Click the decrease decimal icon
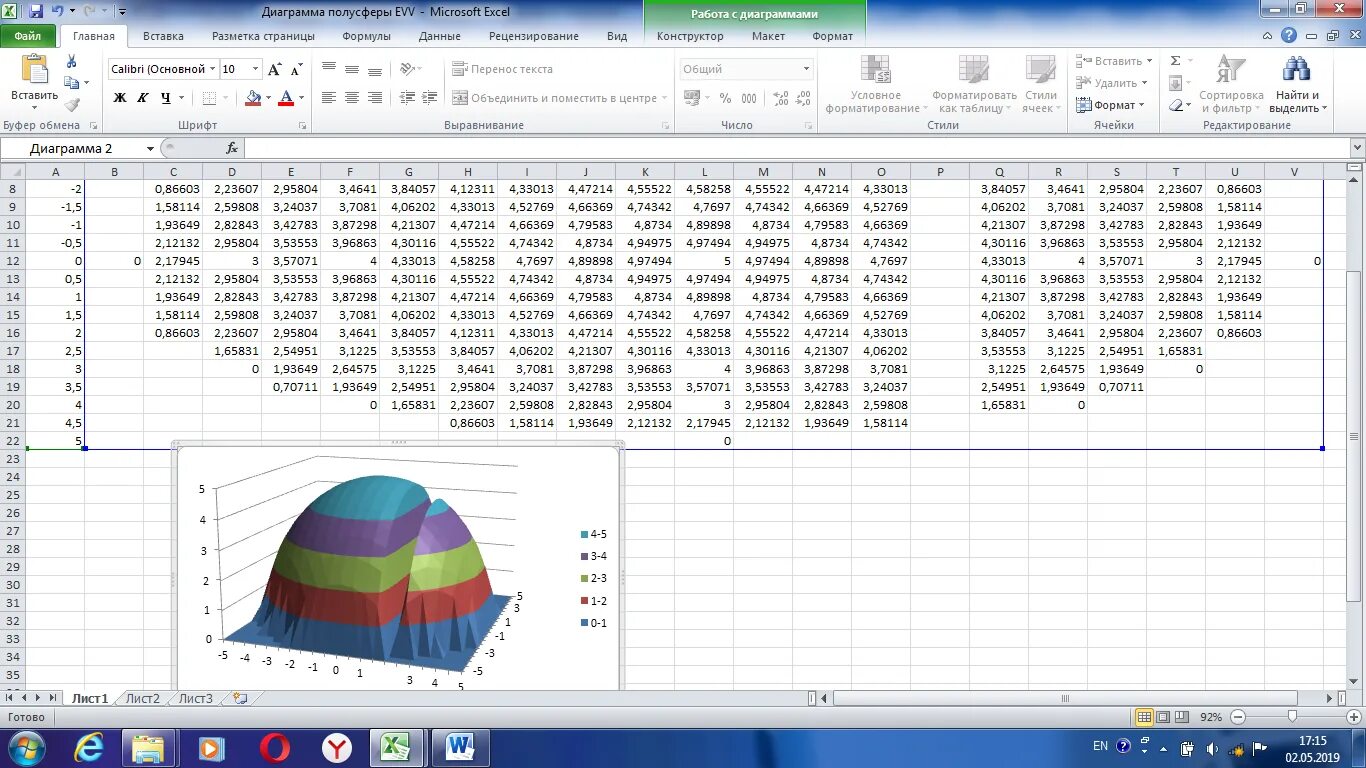Viewport: 1366px width, 768px height. 805,98
